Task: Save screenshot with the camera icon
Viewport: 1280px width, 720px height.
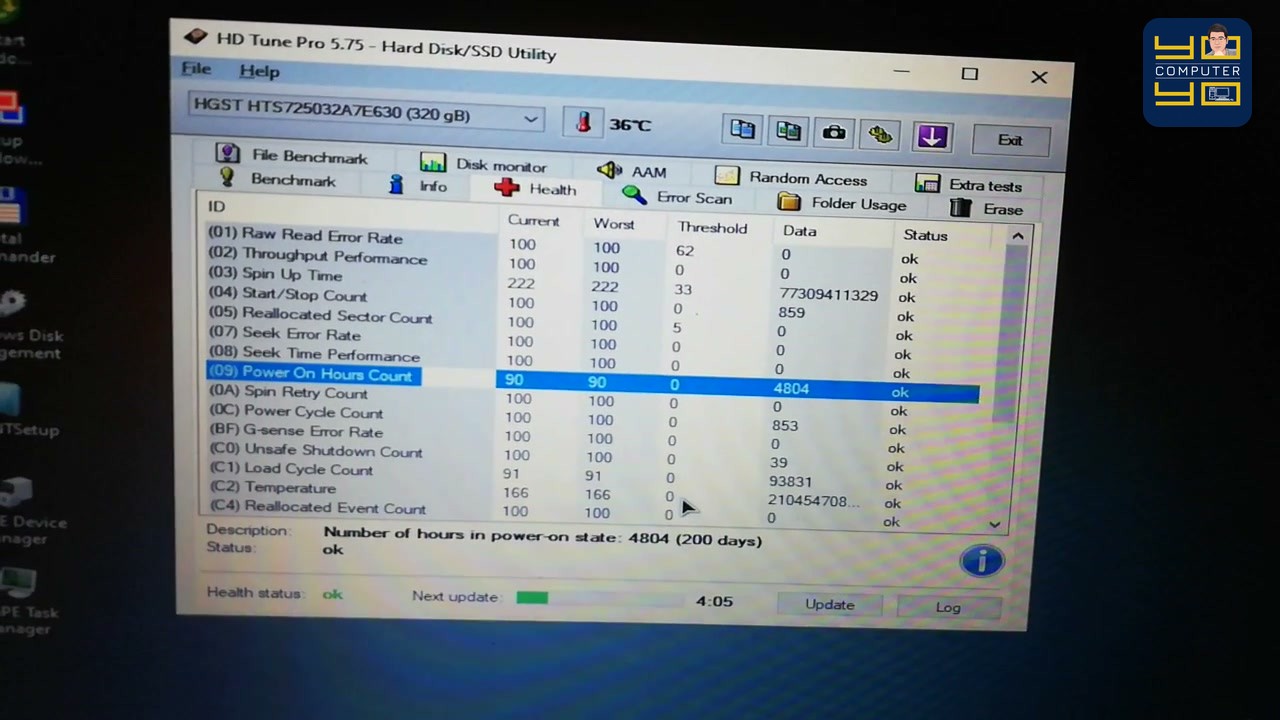Action: pos(834,133)
